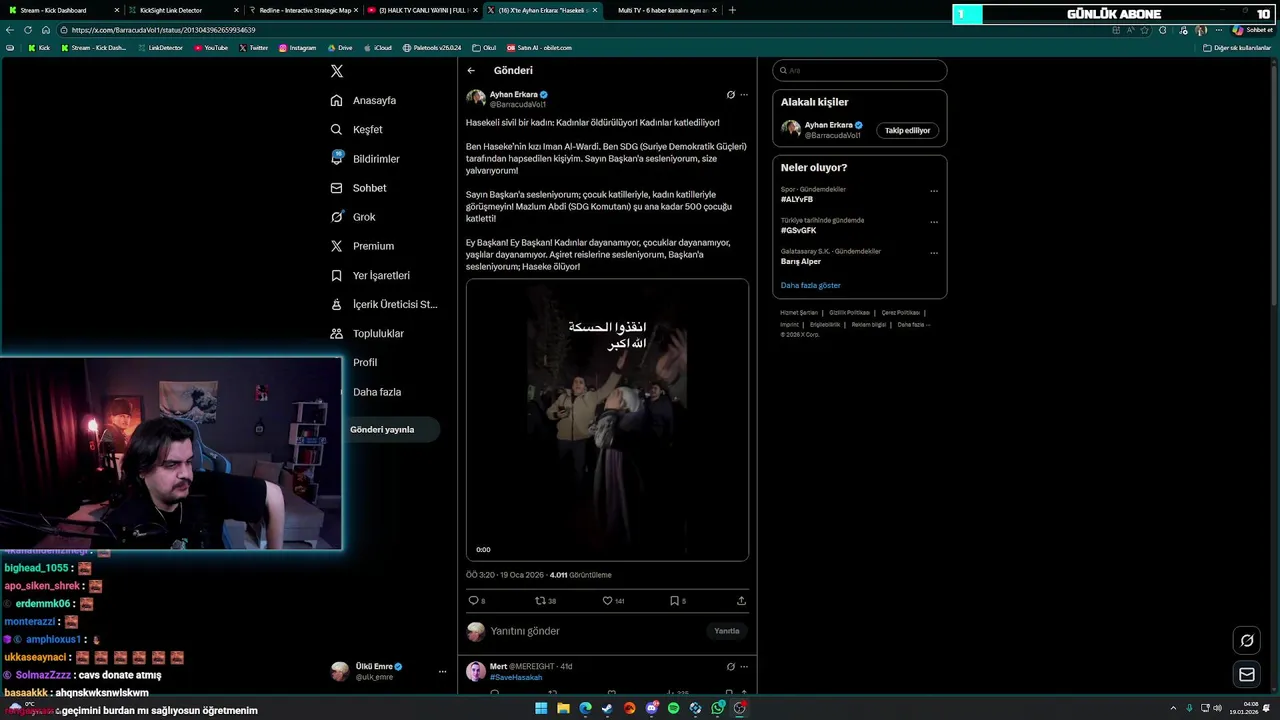This screenshot has height=720, width=1280.
Task: Open Hizmet Şartları footer link
Action: 798,313
